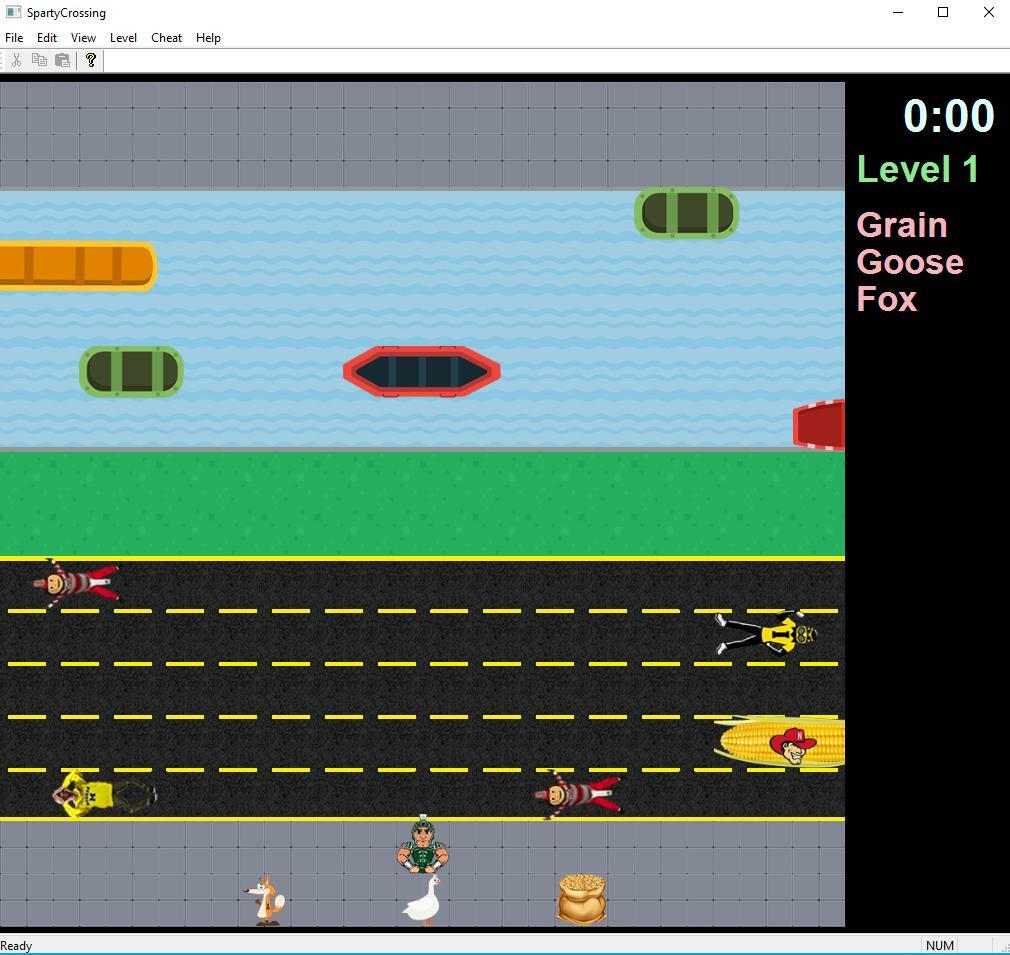
Task: Open the Edit menu
Action: point(46,38)
